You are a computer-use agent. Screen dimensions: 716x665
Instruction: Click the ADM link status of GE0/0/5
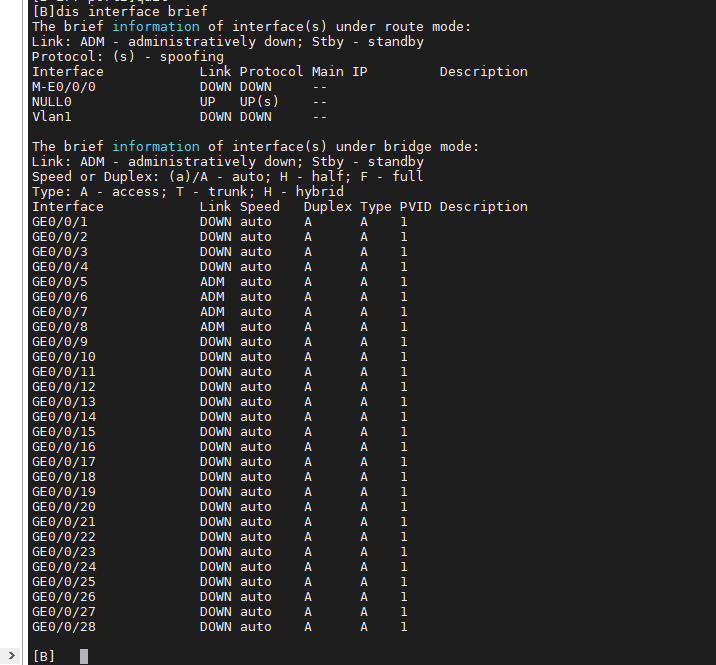click(x=212, y=281)
